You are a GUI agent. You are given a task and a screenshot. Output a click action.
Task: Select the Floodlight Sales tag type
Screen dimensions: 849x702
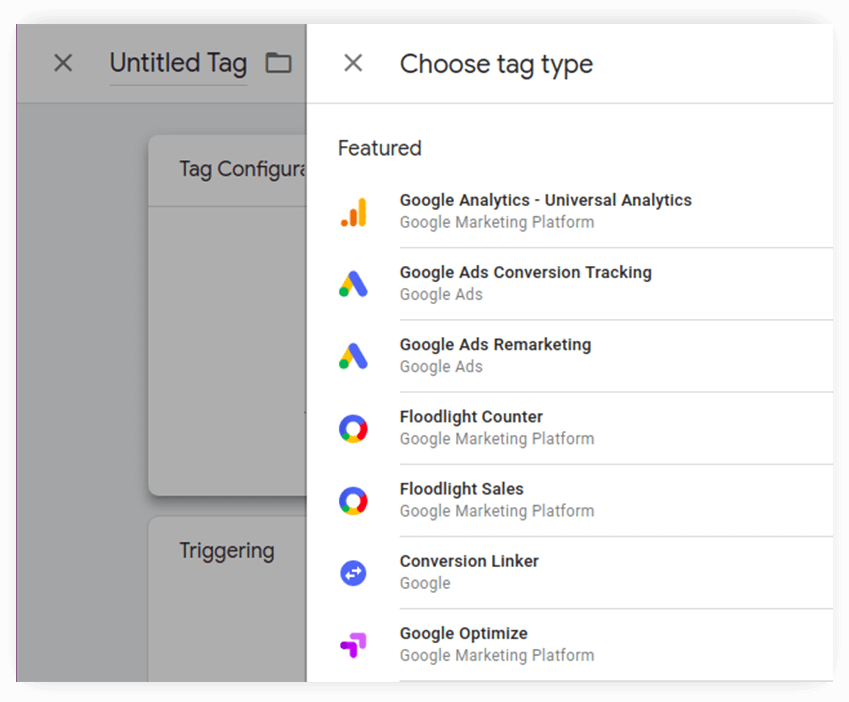(x=462, y=498)
